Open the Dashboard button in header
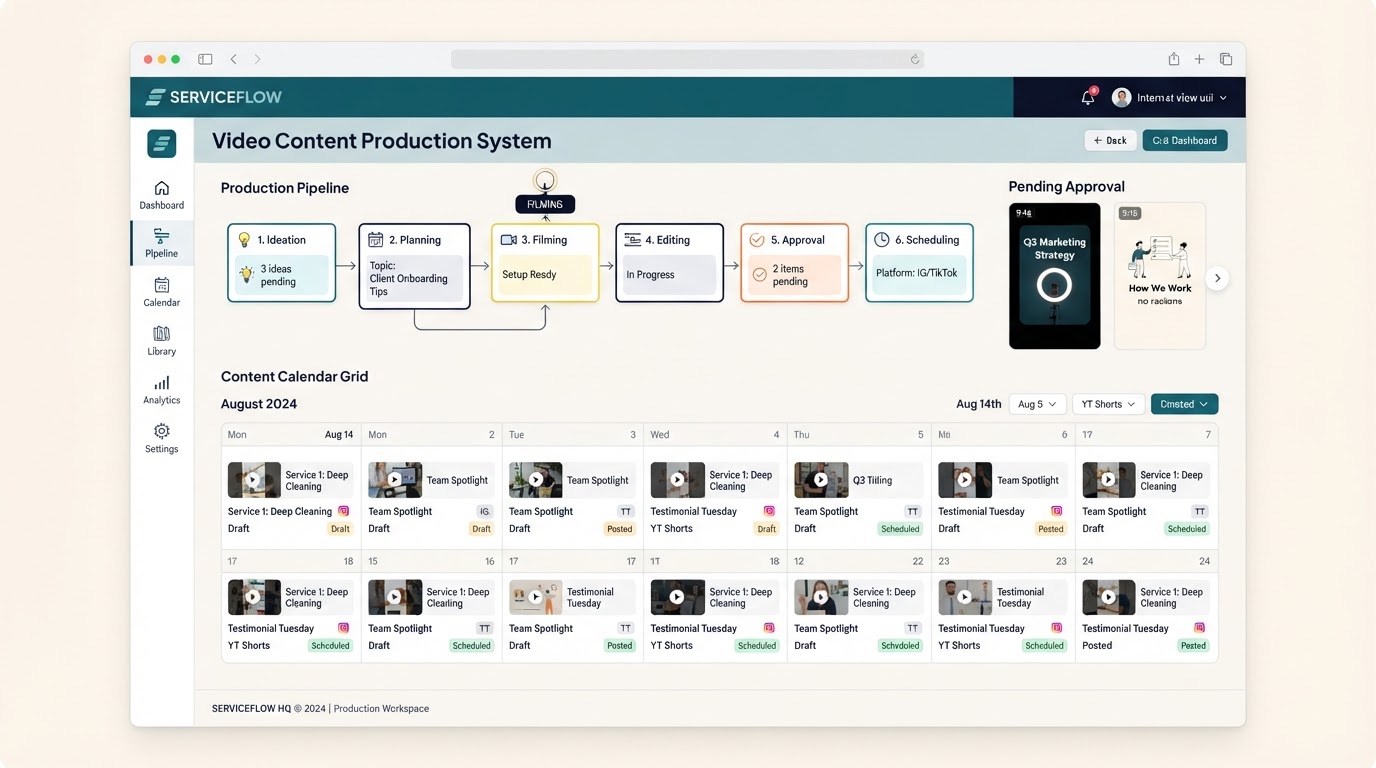The width and height of the screenshot is (1376, 768). pyautogui.click(x=1185, y=140)
